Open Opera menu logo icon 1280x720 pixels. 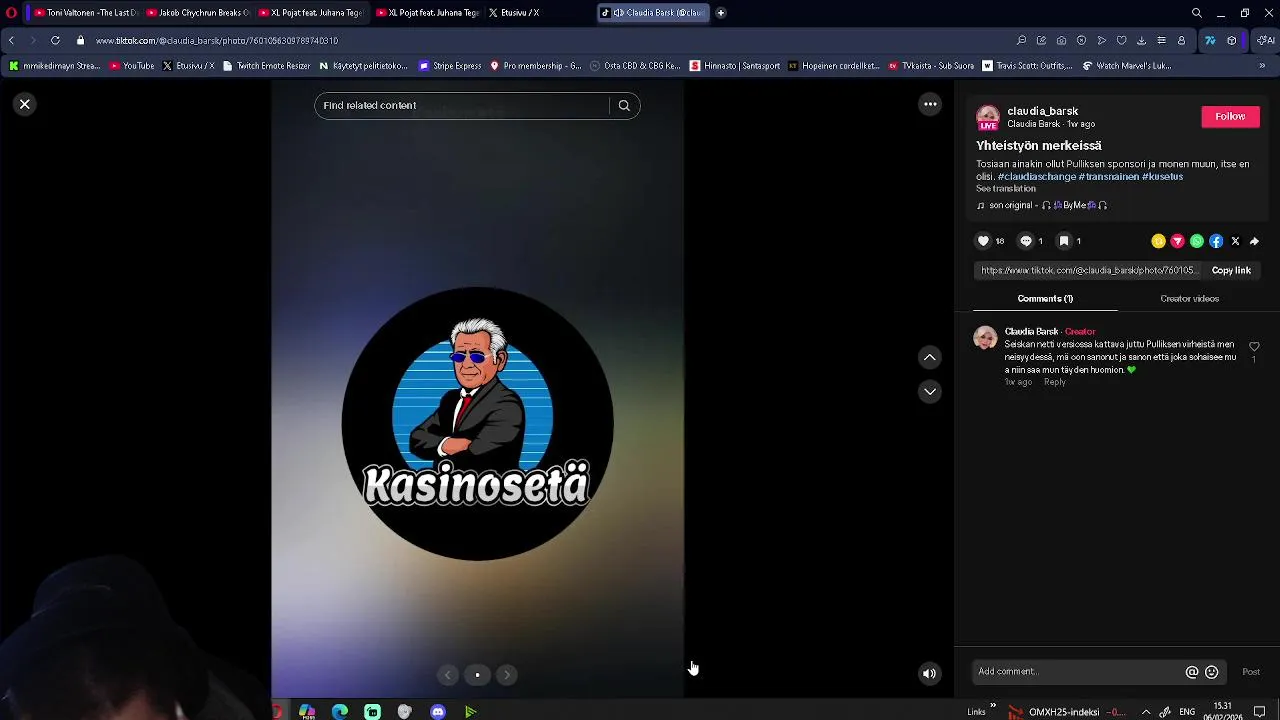click(x=11, y=13)
